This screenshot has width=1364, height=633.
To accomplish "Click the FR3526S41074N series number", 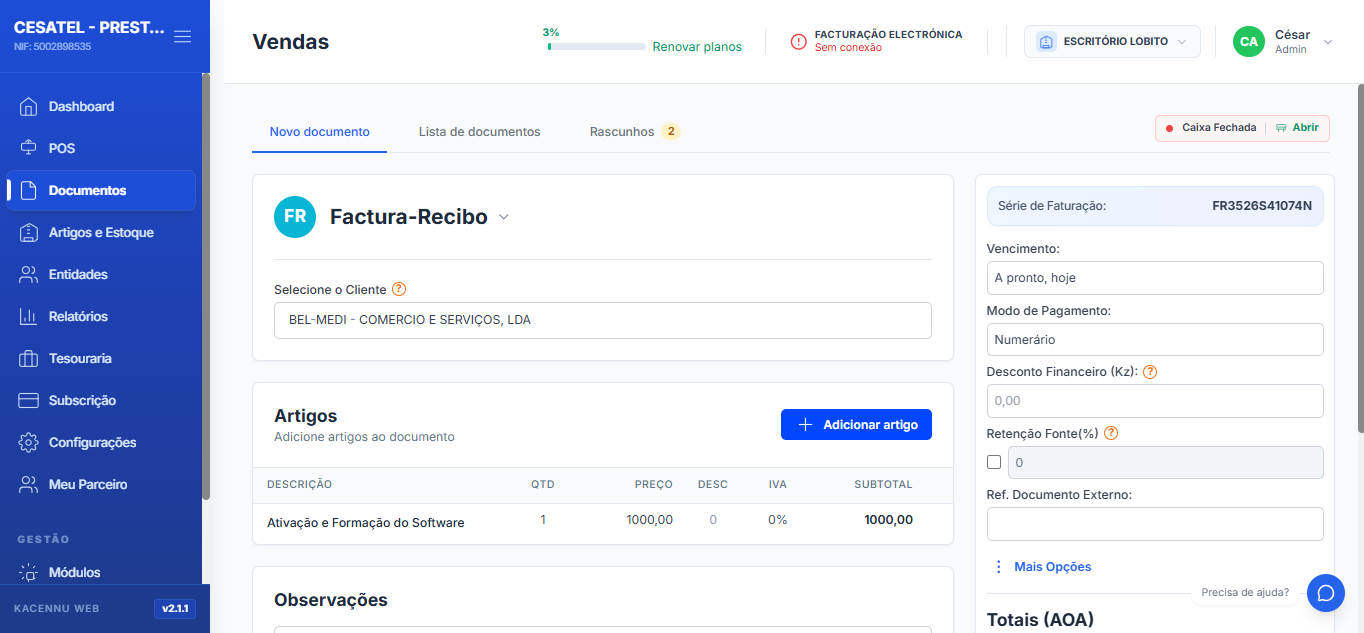I will [1262, 206].
